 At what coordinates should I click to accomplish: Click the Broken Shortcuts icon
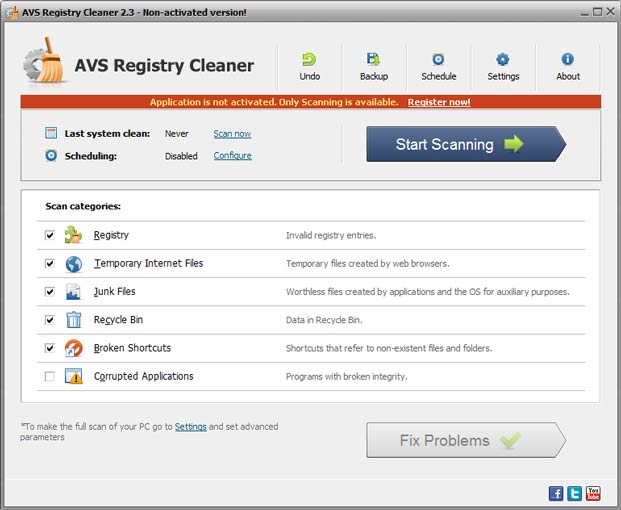[74, 348]
